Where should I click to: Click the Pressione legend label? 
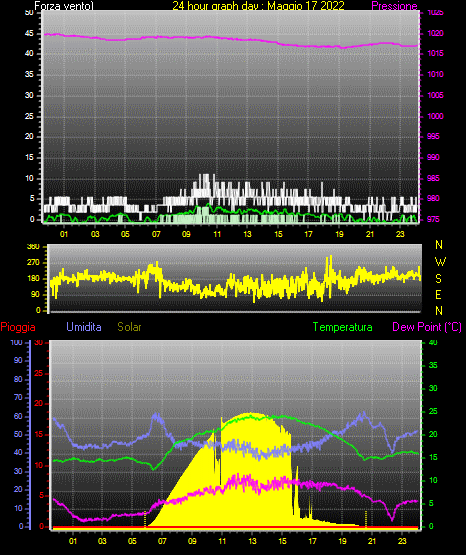click(x=394, y=6)
